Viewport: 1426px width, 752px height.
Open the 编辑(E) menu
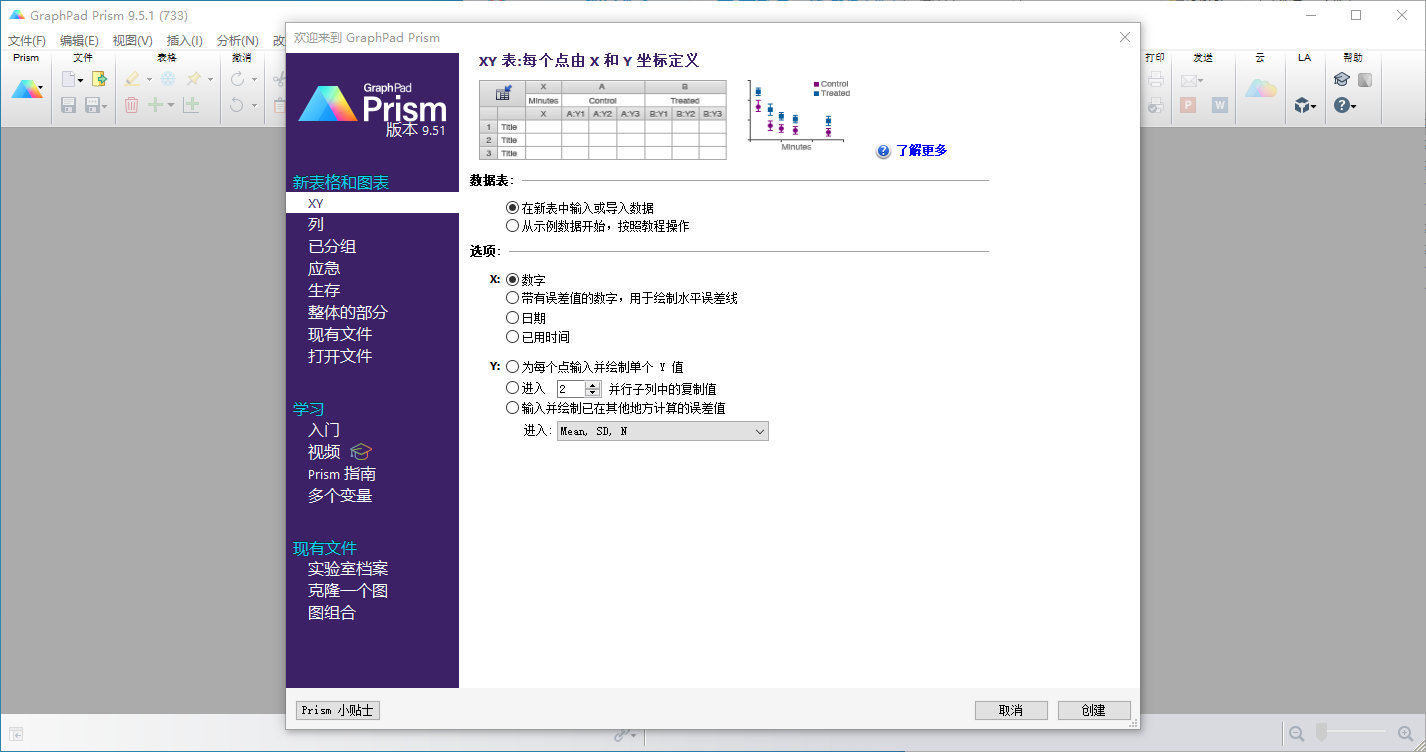pyautogui.click(x=79, y=41)
